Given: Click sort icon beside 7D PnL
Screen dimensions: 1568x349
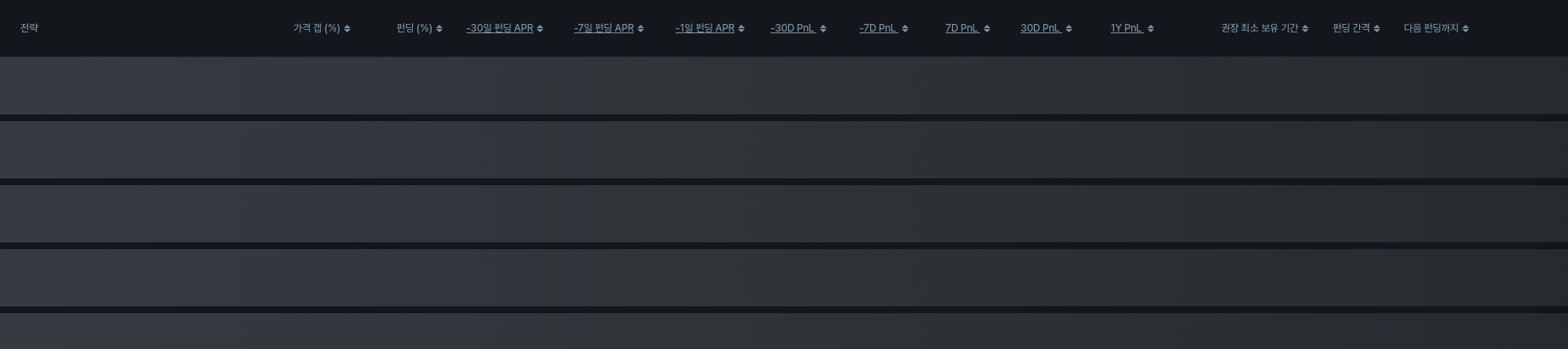Looking at the screenshot, I should coord(987,29).
